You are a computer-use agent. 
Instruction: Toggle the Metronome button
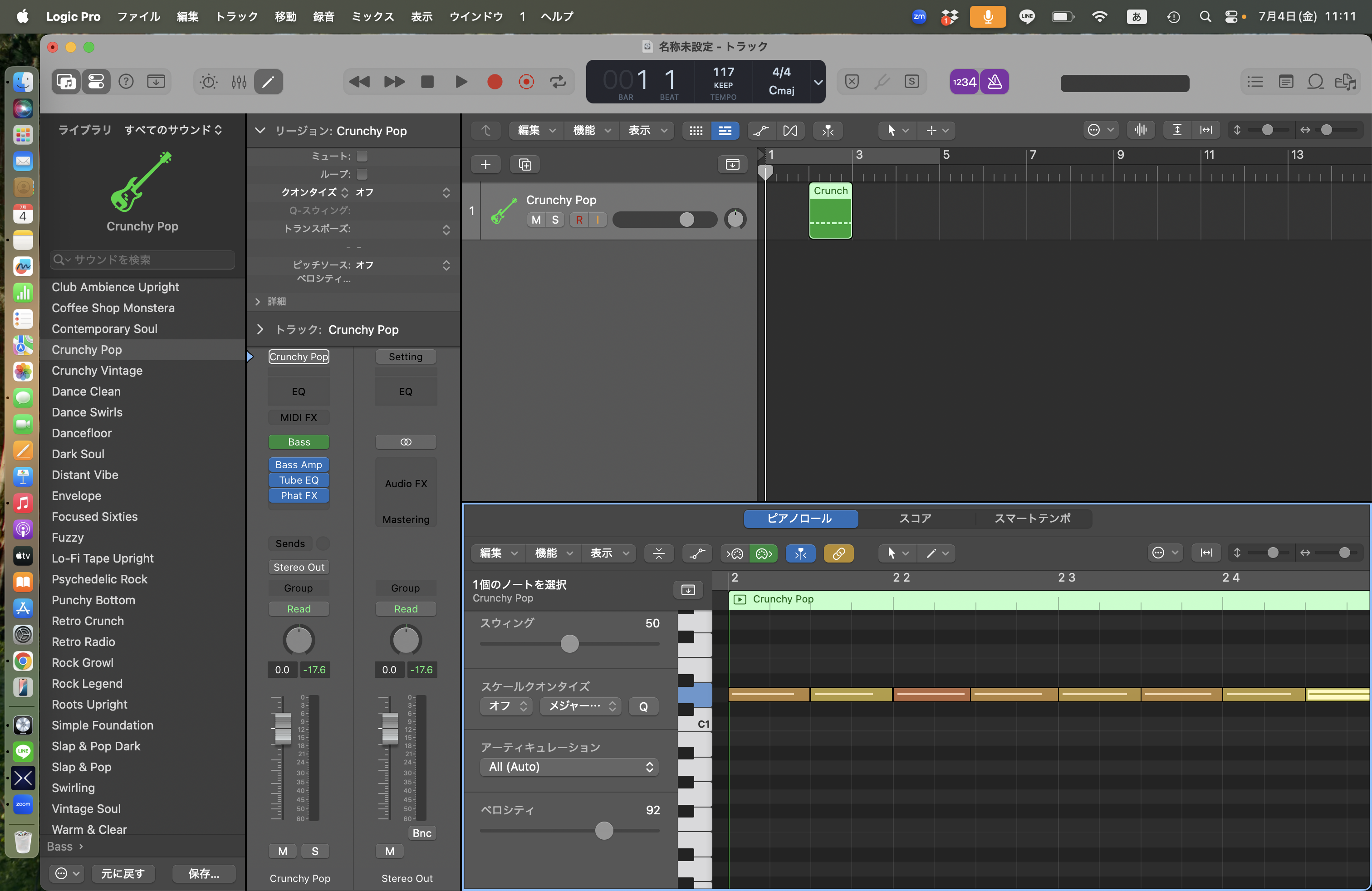click(995, 82)
